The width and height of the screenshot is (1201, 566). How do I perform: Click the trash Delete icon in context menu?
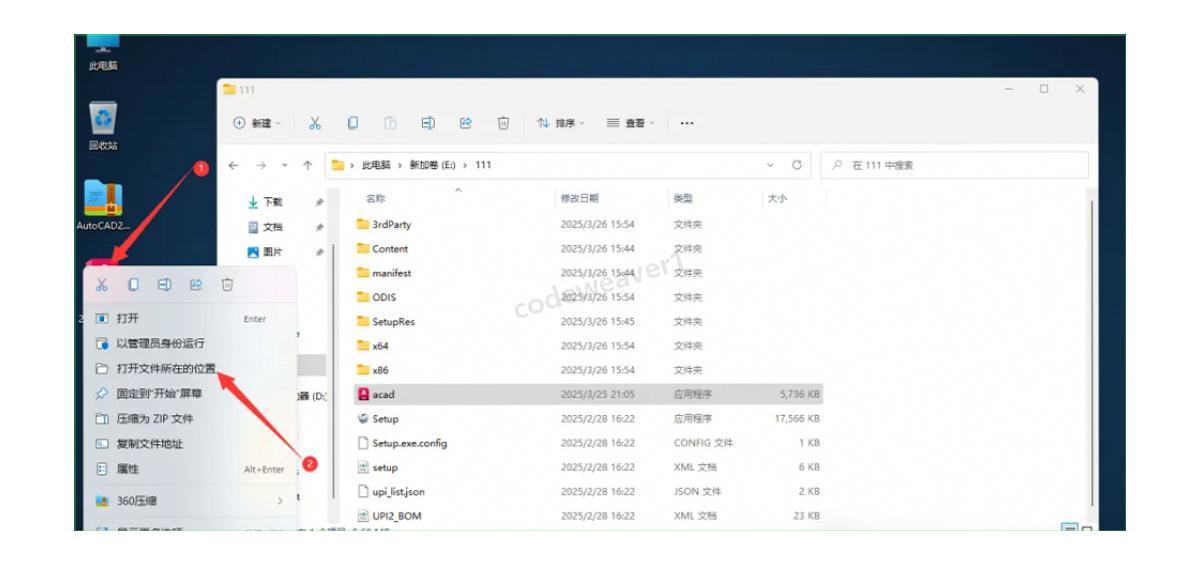(x=227, y=285)
